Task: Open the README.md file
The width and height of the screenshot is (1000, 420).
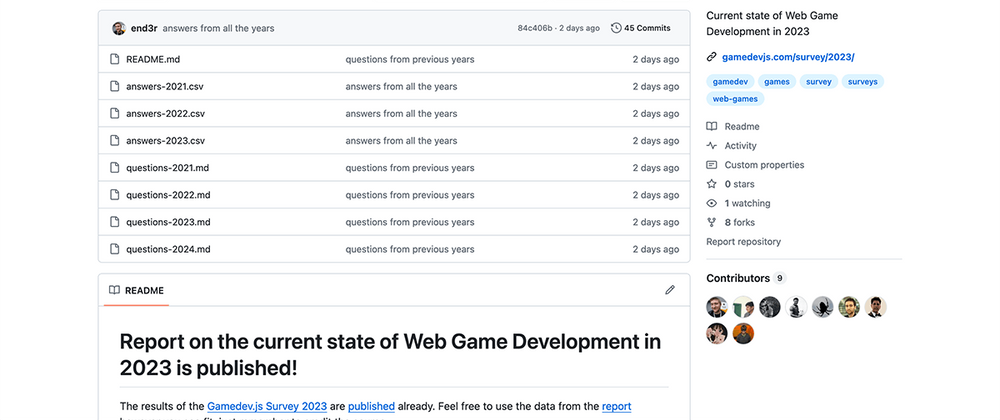Action: coord(153,59)
